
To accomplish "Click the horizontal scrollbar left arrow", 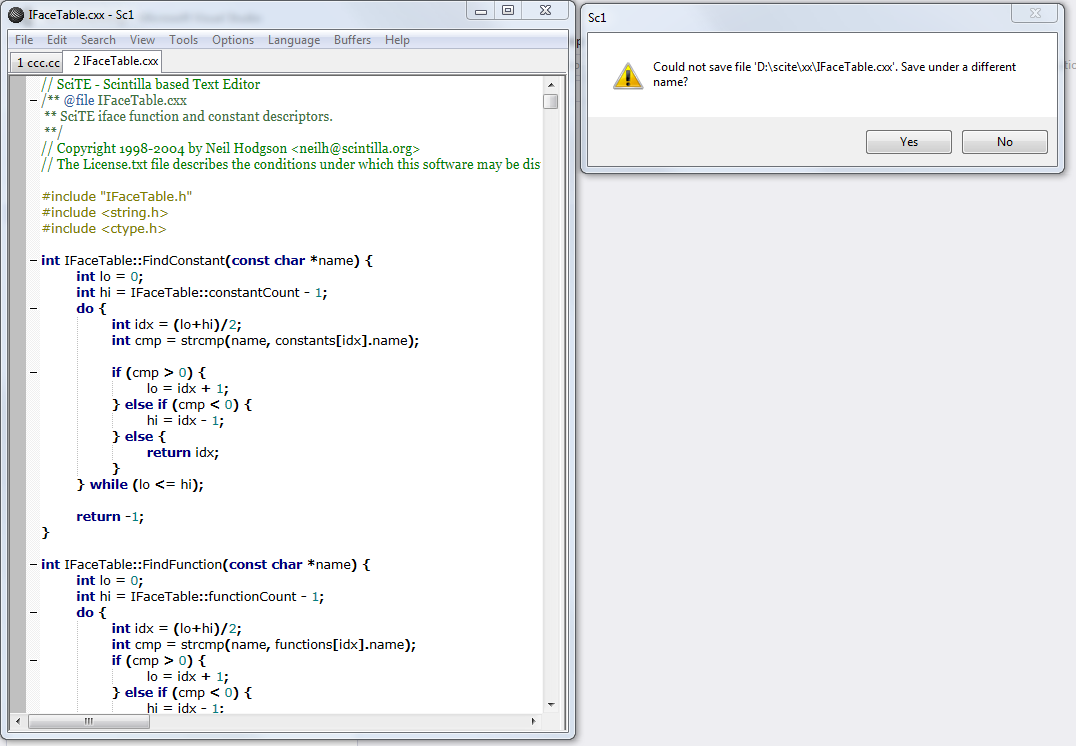I will click(17, 721).
